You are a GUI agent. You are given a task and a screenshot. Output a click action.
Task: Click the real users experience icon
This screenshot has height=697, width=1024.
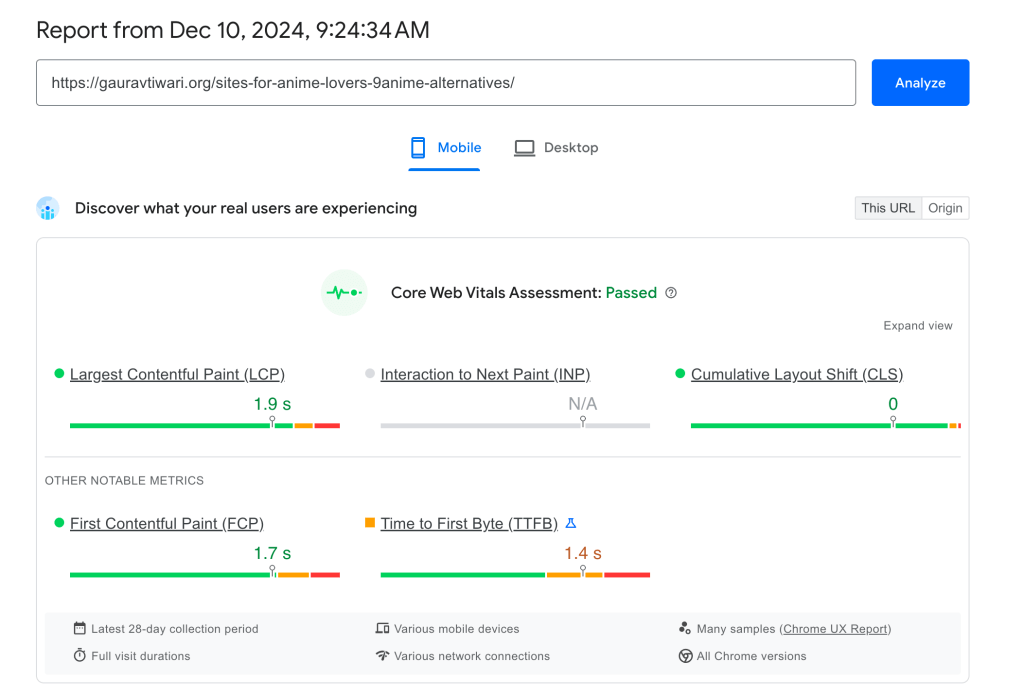pos(47,208)
